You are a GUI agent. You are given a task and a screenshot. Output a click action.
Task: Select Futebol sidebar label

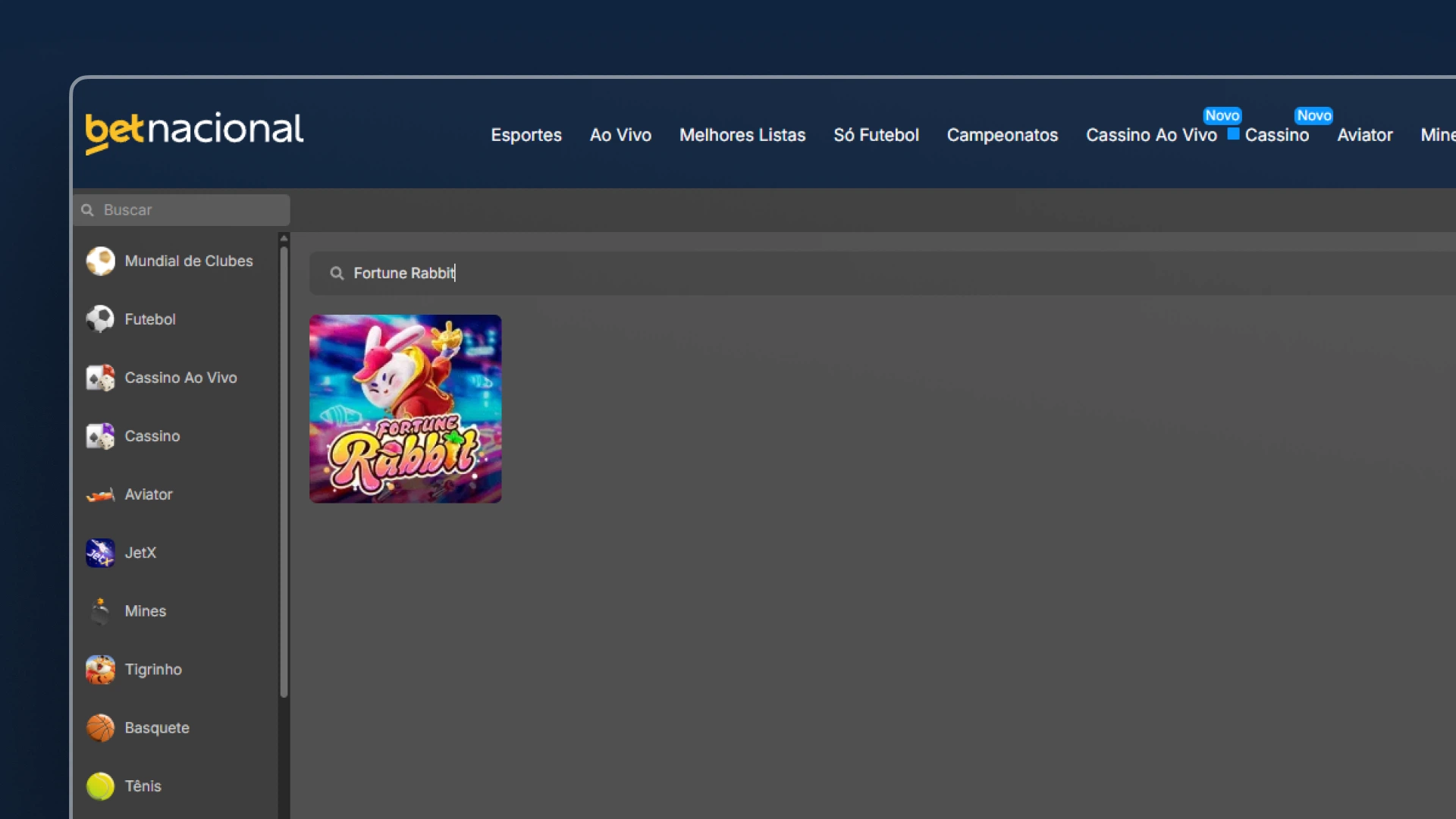tap(150, 319)
